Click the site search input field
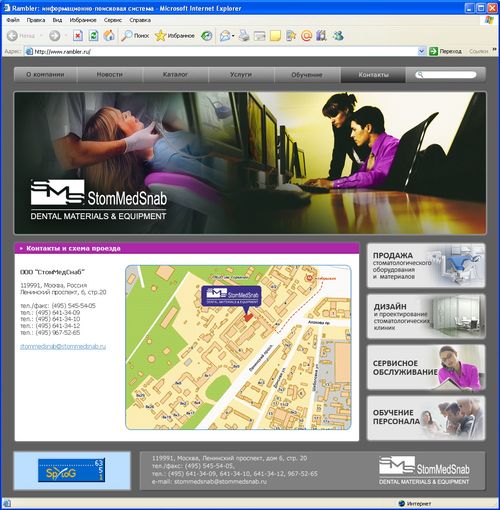This screenshot has height=510, width=500. [x=446, y=75]
